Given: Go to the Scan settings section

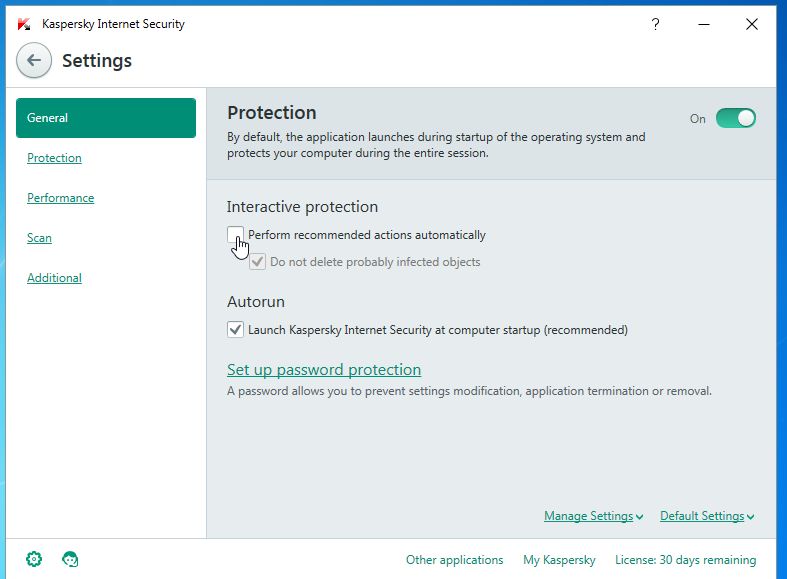Looking at the screenshot, I should coord(39,238).
